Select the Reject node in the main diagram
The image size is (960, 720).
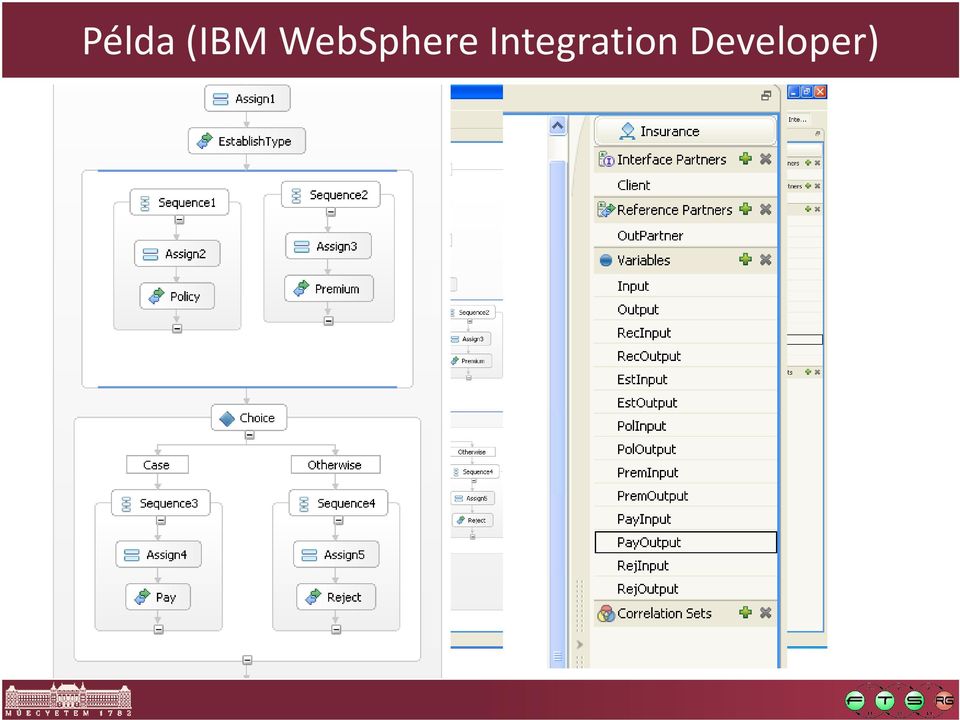[336, 598]
